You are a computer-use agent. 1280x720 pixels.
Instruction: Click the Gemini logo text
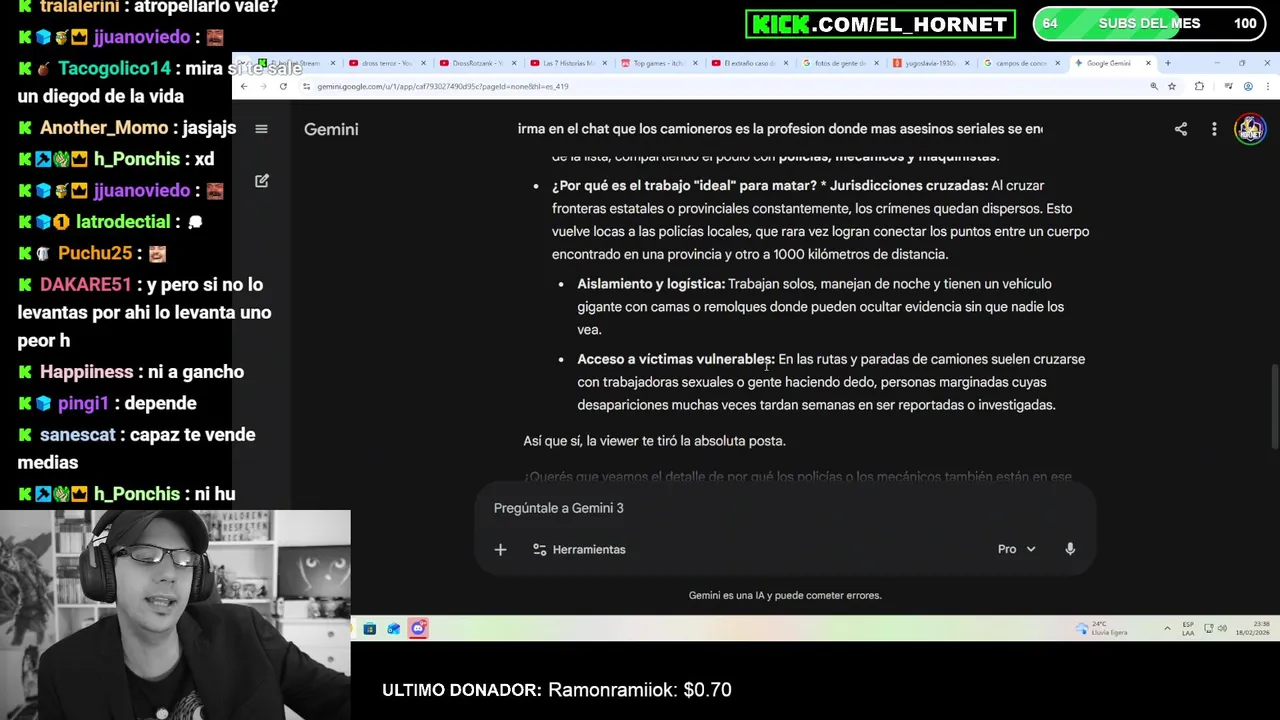331,129
